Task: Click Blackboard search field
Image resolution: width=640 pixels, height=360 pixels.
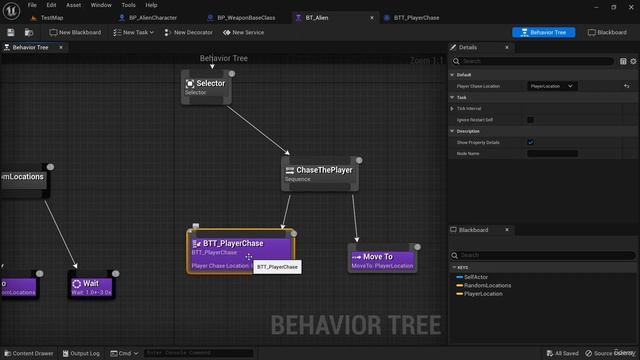Action: pos(543,256)
